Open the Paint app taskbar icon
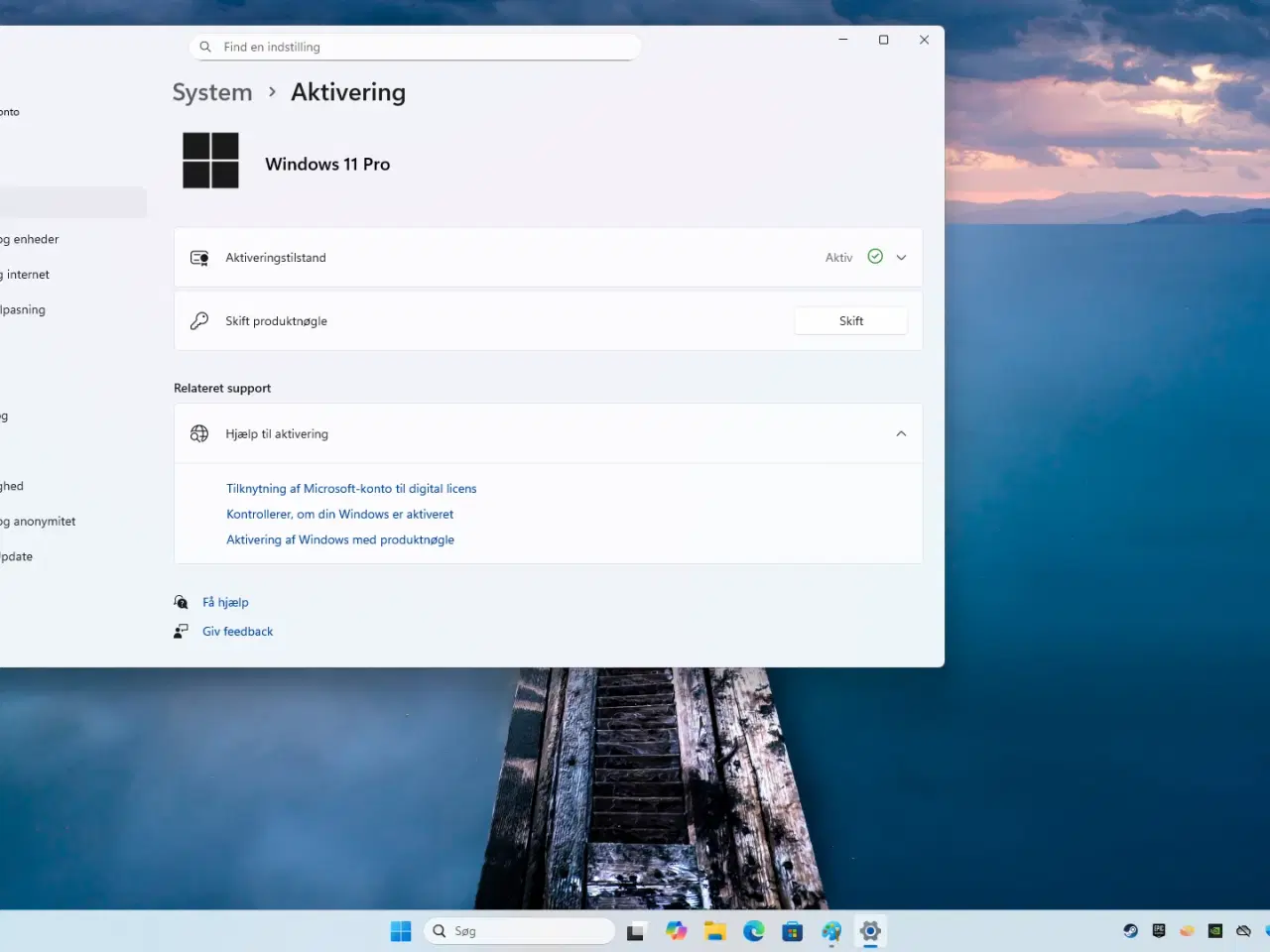Image resolution: width=1270 pixels, height=952 pixels. (831, 931)
